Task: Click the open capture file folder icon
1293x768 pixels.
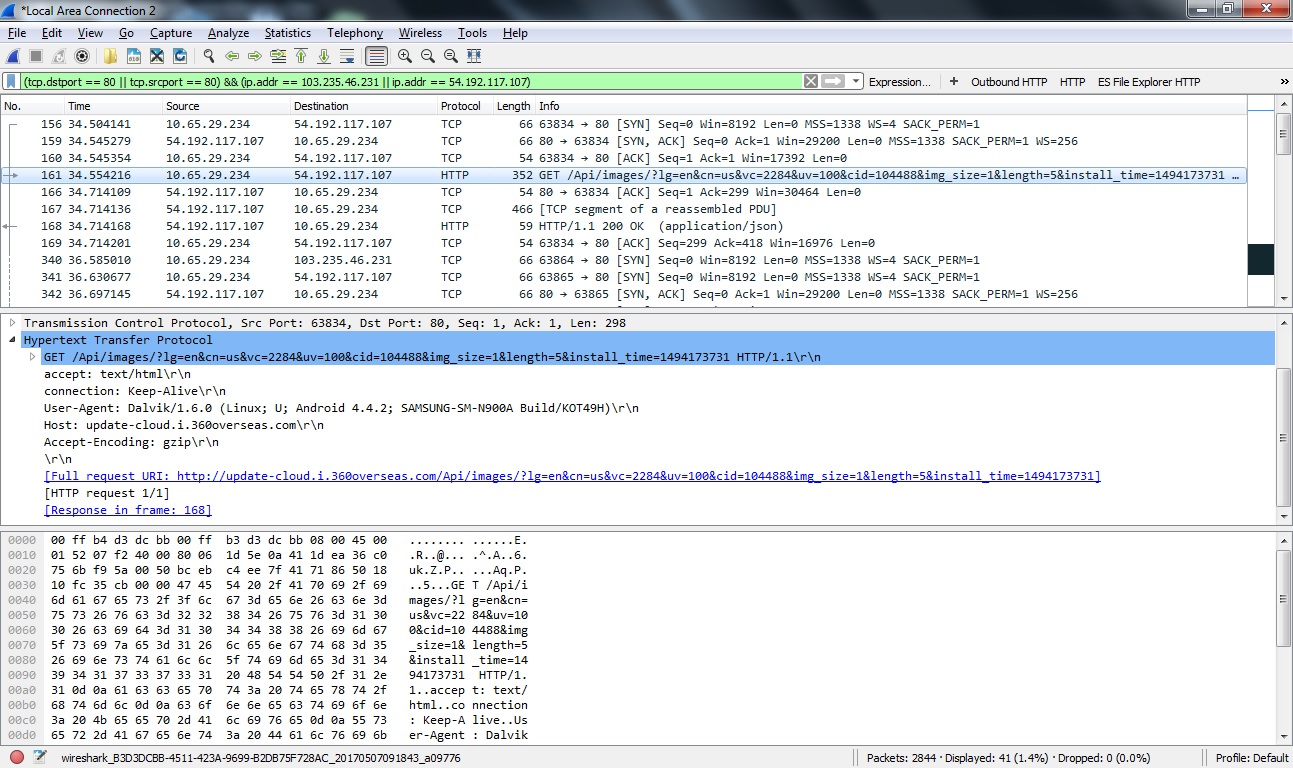Action: point(110,56)
